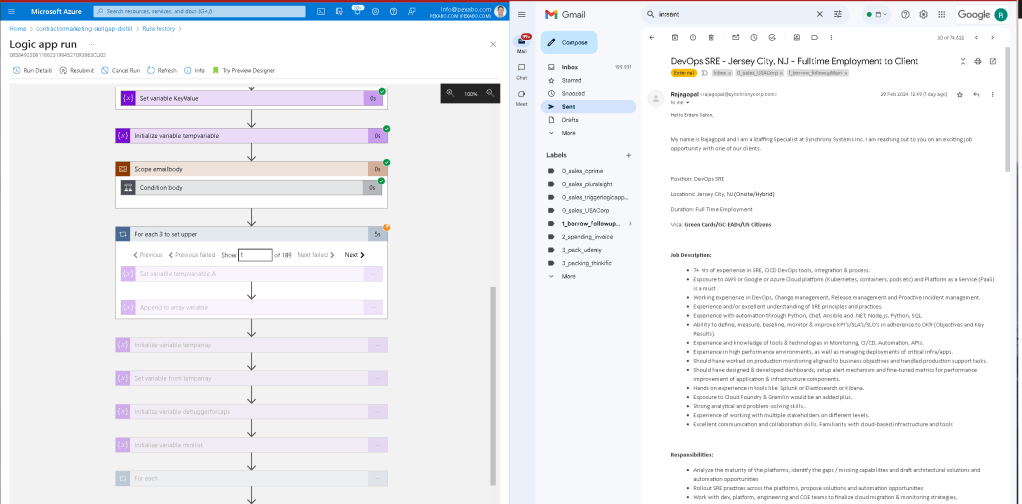The height and width of the screenshot is (504, 1022).
Task: Open the email in new window
Action: click(x=993, y=61)
